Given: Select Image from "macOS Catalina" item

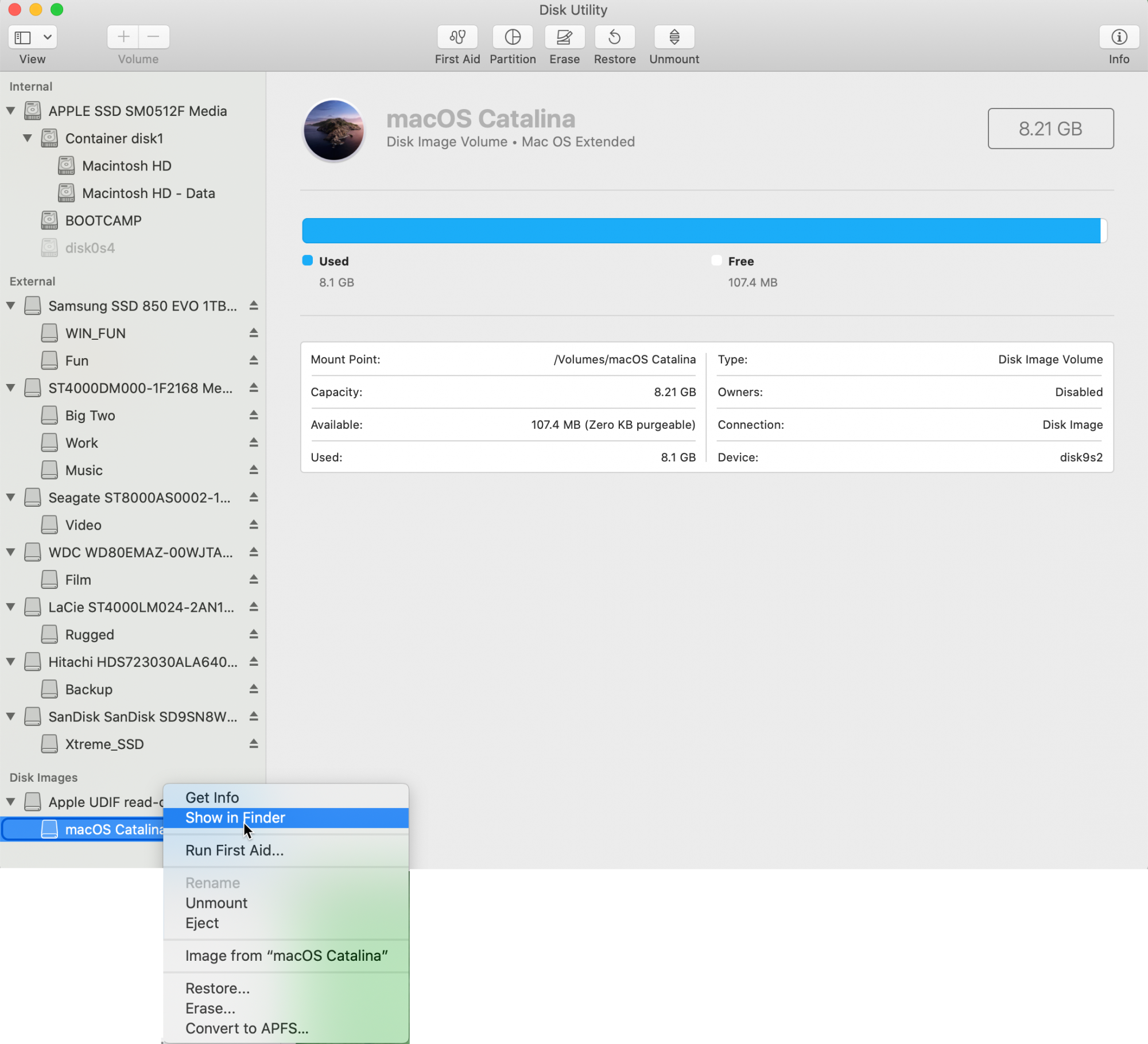Looking at the screenshot, I should tap(286, 956).
